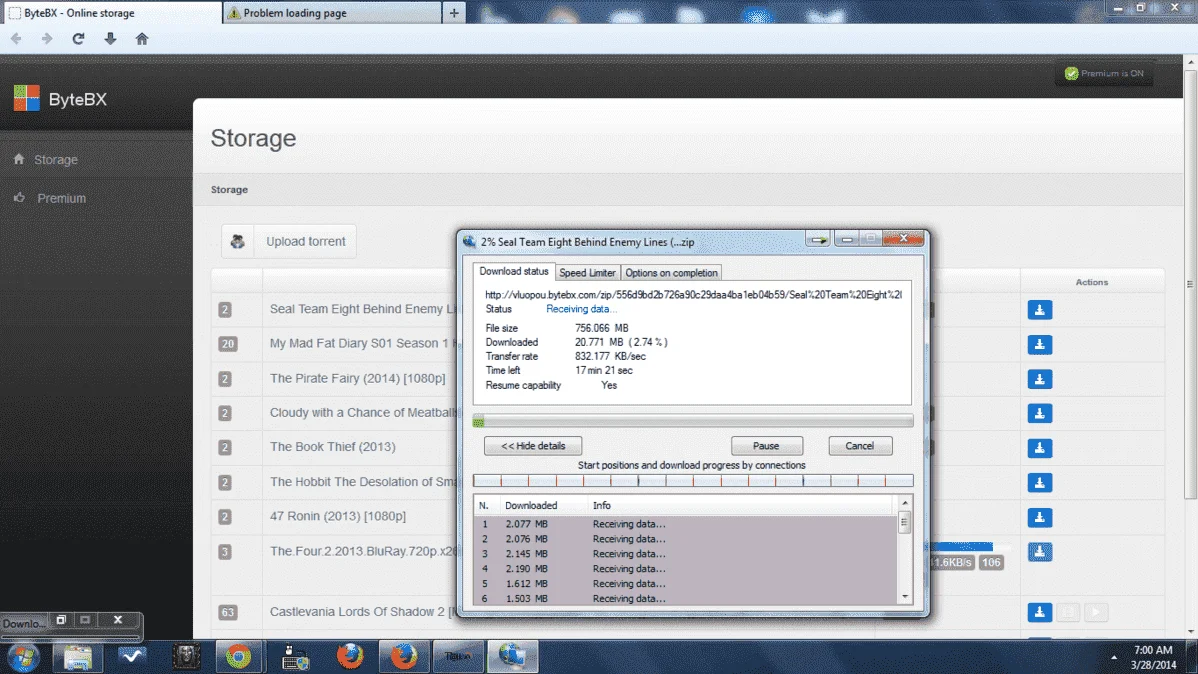The width and height of the screenshot is (1198, 674).
Task: Click badge 63 beside Castlevania row
Action: point(228,612)
